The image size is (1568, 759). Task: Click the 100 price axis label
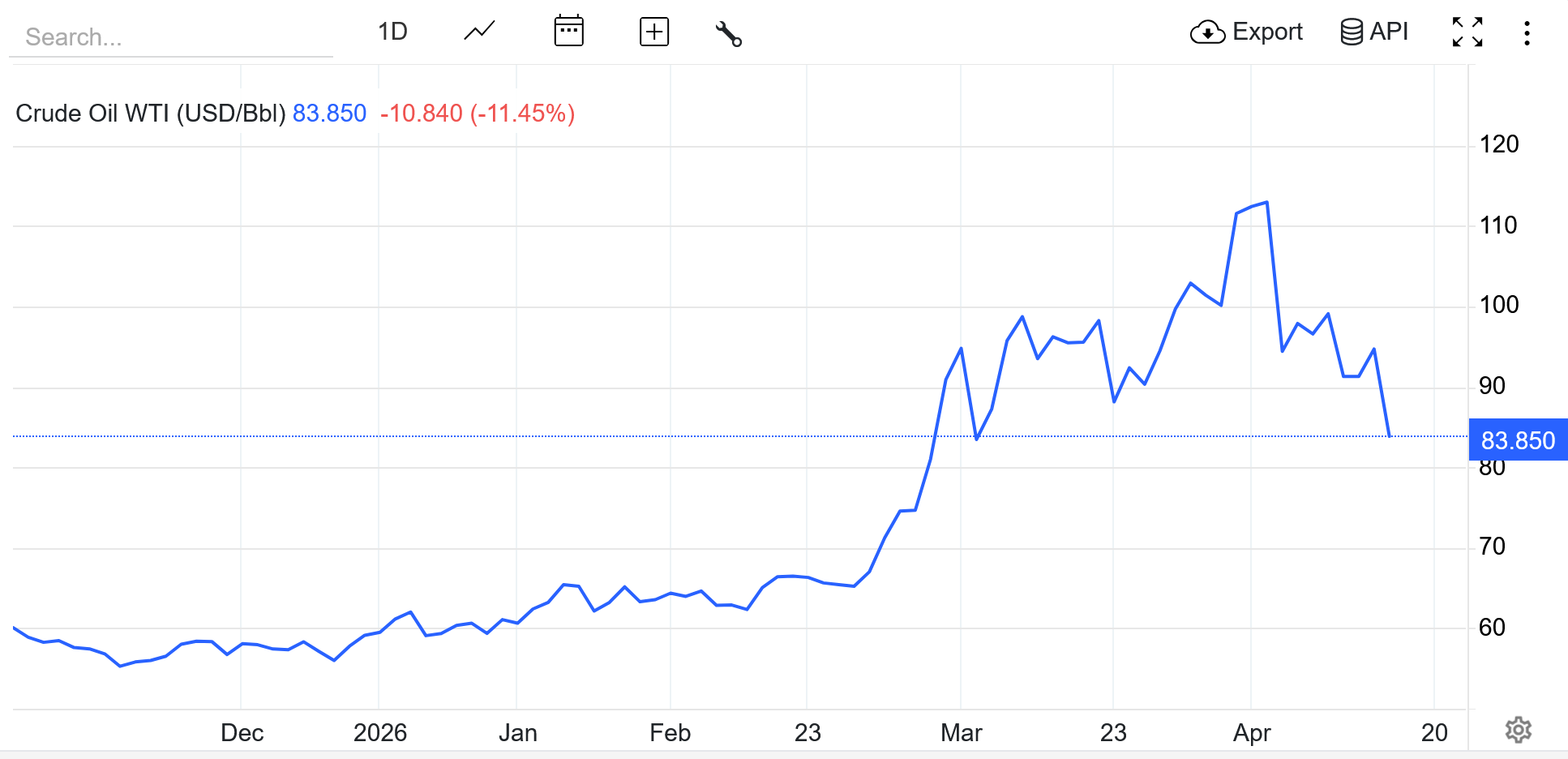click(1499, 305)
